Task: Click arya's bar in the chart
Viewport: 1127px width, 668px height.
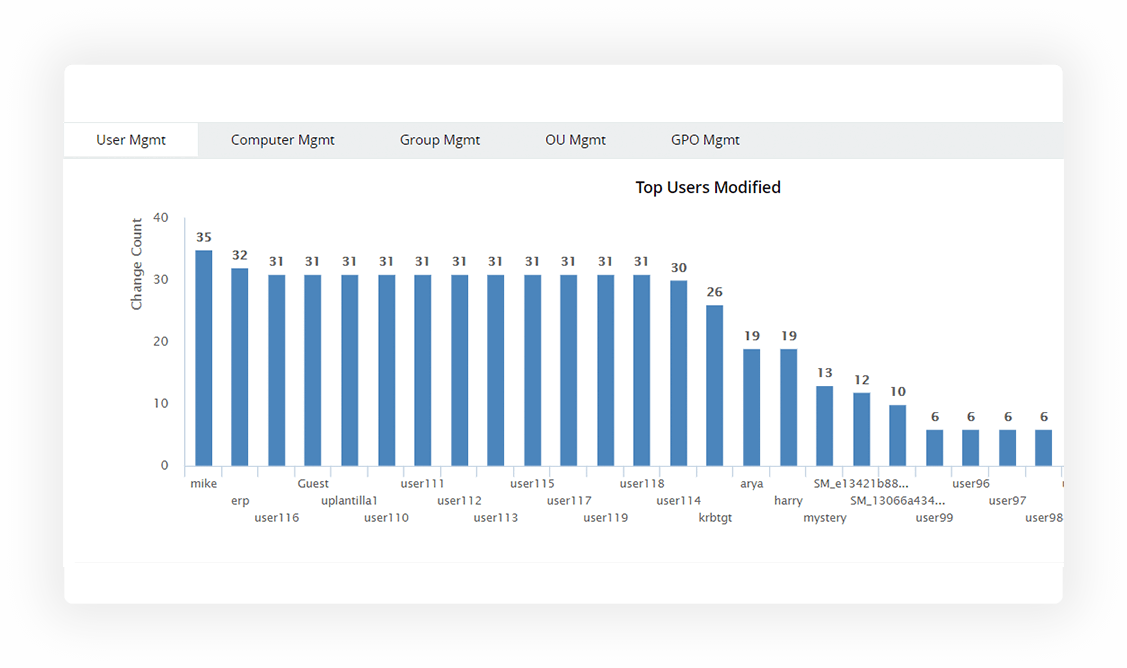Action: (750, 405)
